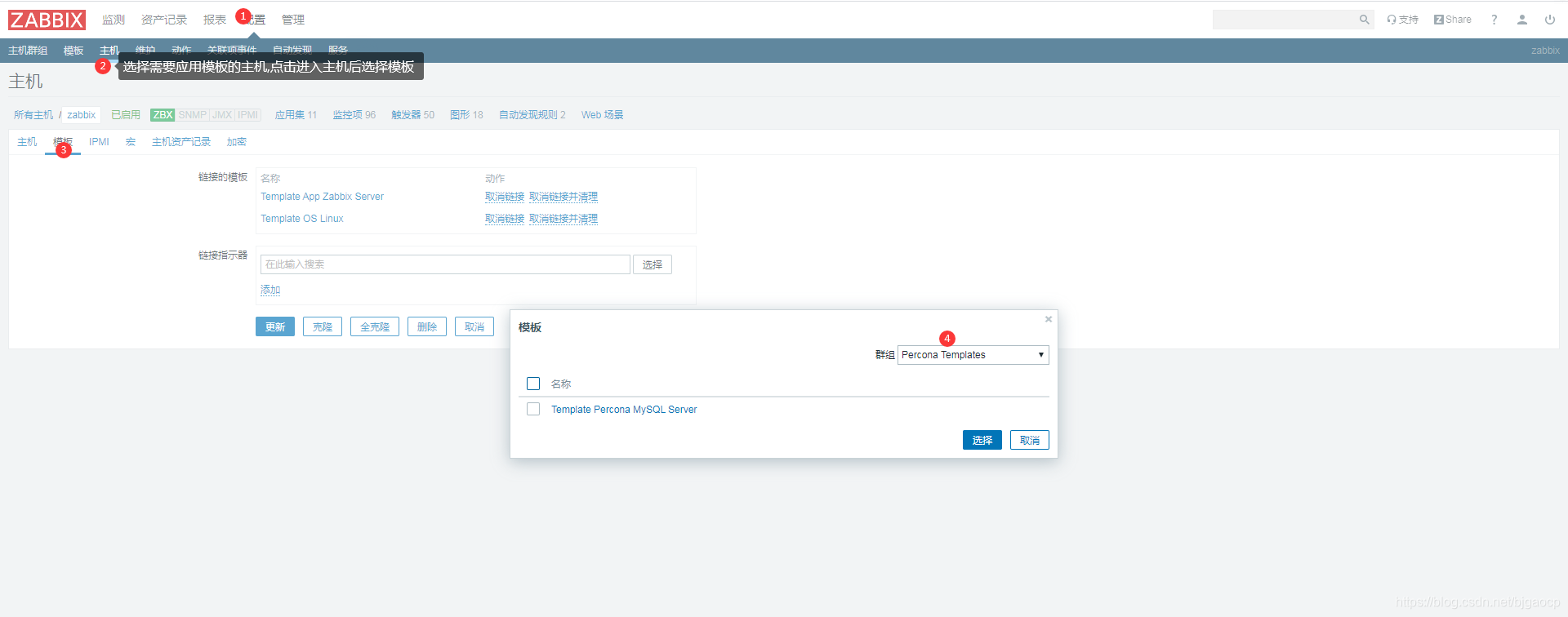The height and width of the screenshot is (617, 1568).
Task: Click 取消链接 for Template App Zabbix Server
Action: (x=505, y=197)
